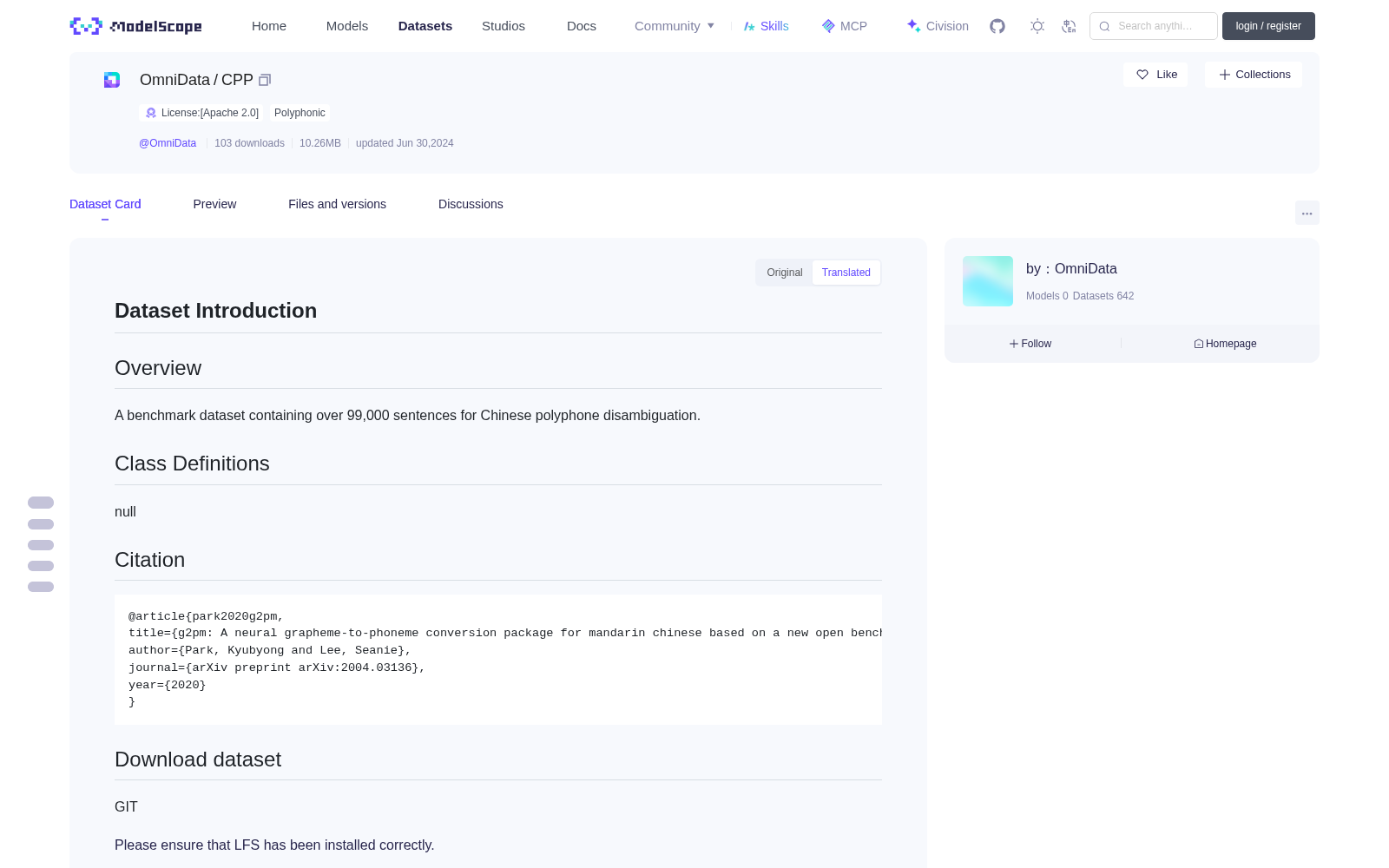Click the language switch icon
This screenshot has height=868, width=1389.
coord(1069,26)
